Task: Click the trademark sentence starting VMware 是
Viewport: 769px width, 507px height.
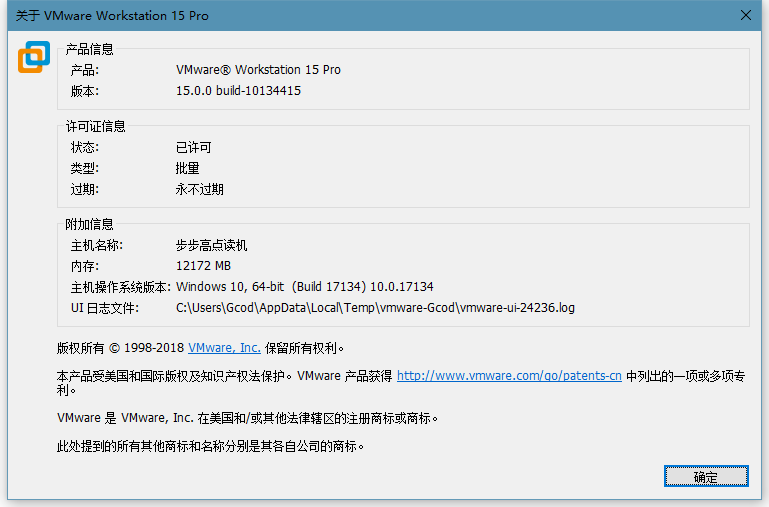Action: (248, 418)
